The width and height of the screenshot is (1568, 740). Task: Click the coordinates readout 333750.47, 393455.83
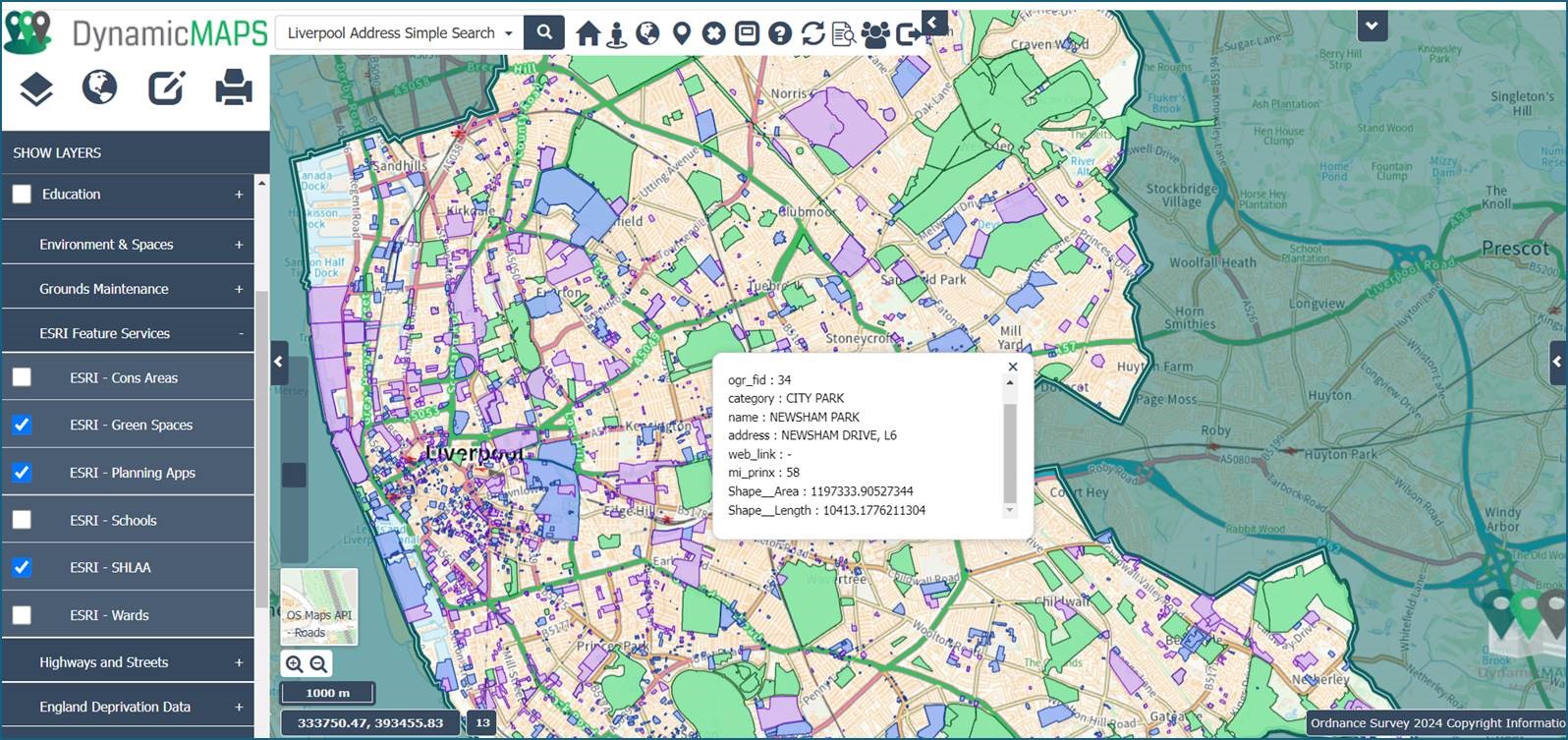[370, 722]
